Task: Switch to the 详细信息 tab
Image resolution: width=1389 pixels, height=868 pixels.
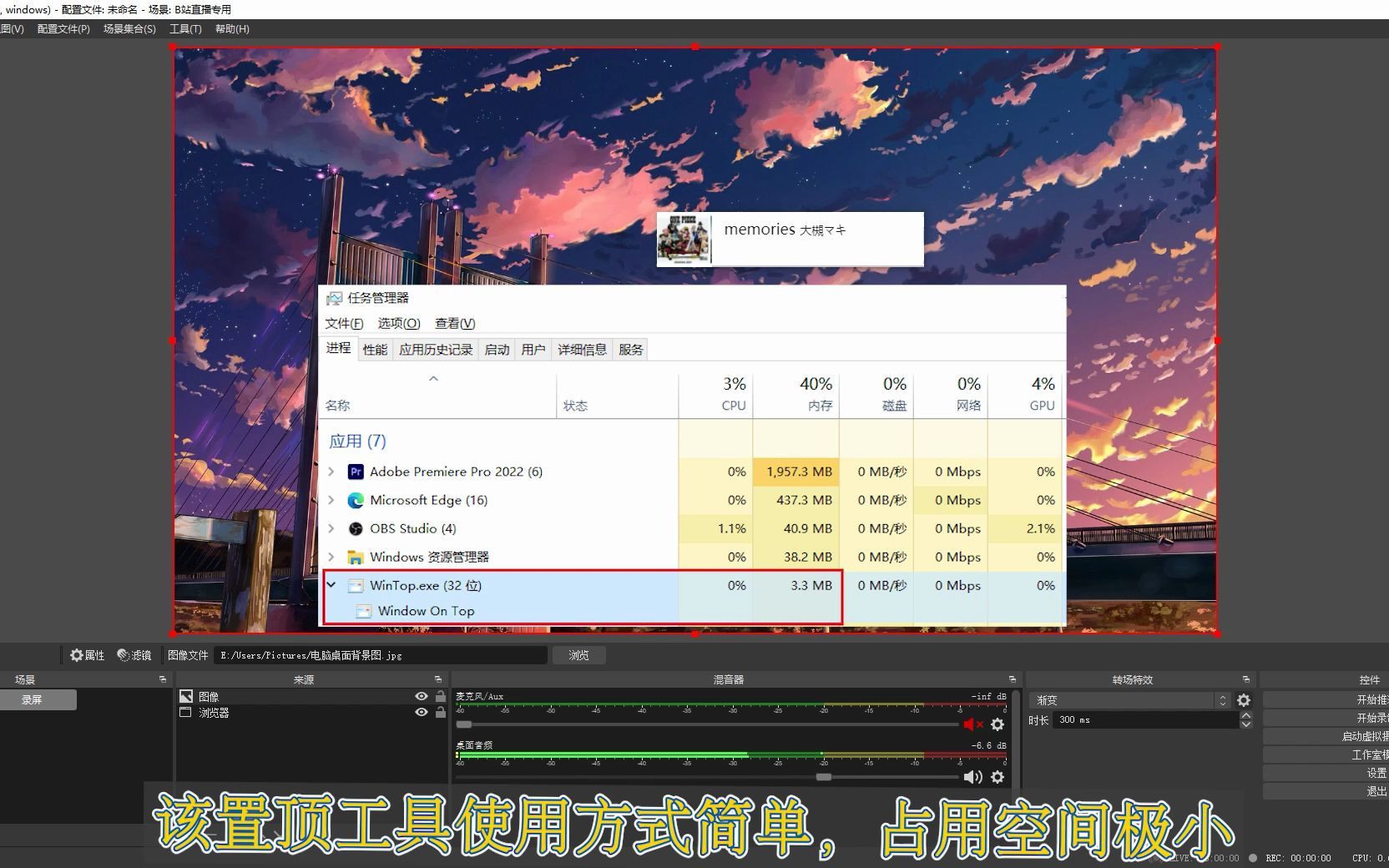Action: [x=582, y=350]
